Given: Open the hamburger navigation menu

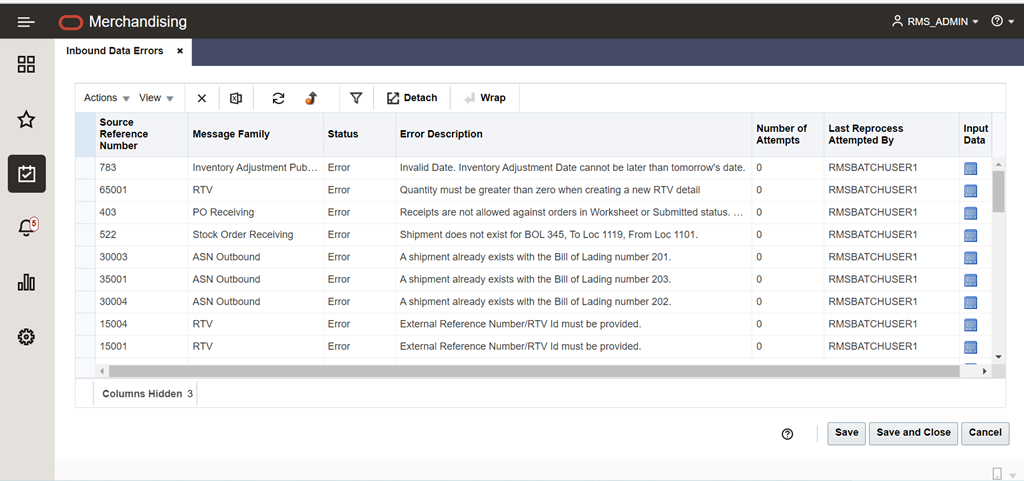Looking at the screenshot, I should (26, 22).
